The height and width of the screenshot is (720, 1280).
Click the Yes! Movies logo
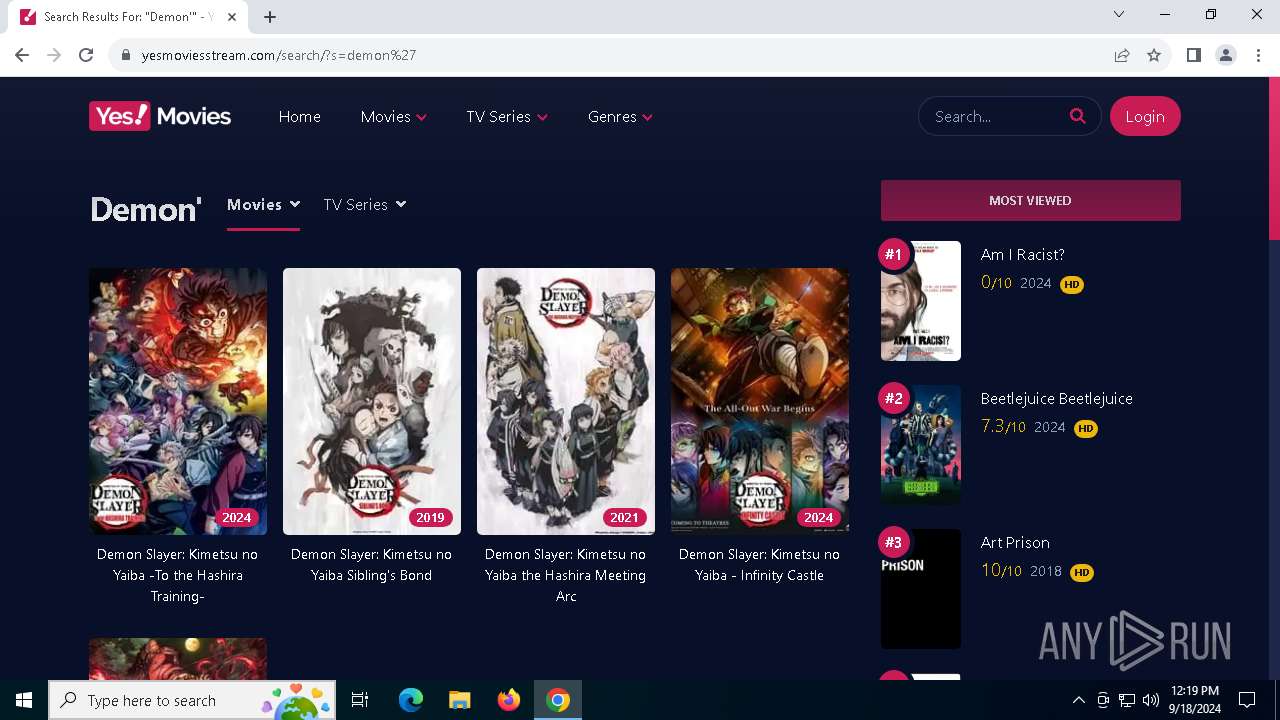[160, 116]
